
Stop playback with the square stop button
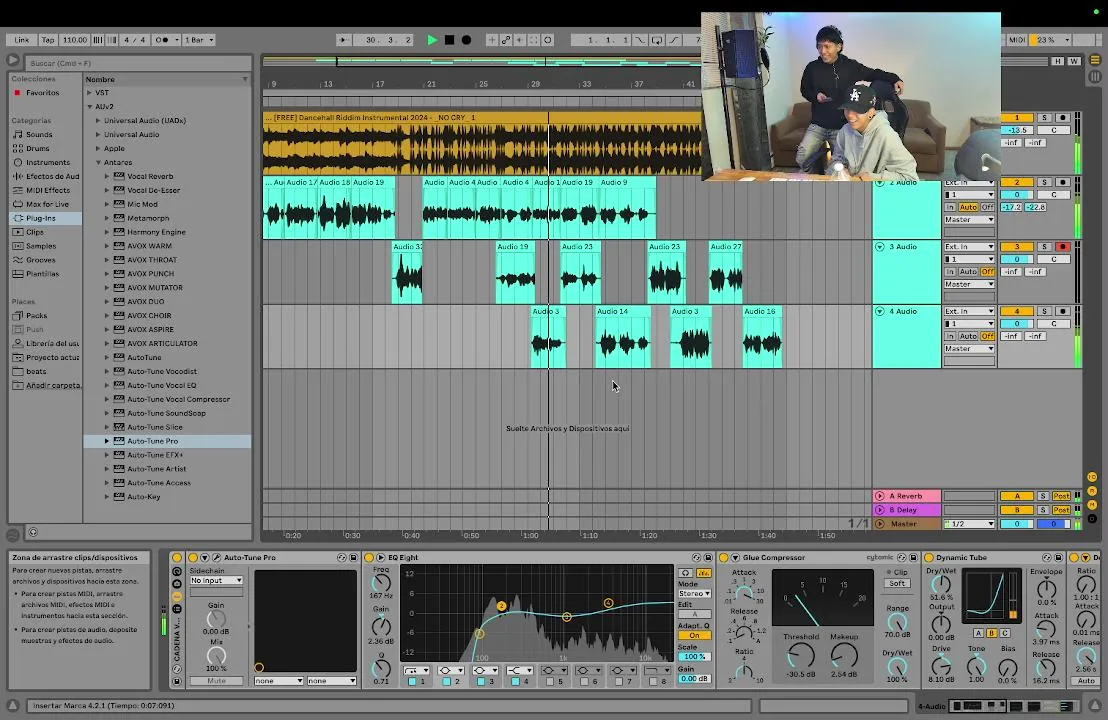(x=449, y=40)
